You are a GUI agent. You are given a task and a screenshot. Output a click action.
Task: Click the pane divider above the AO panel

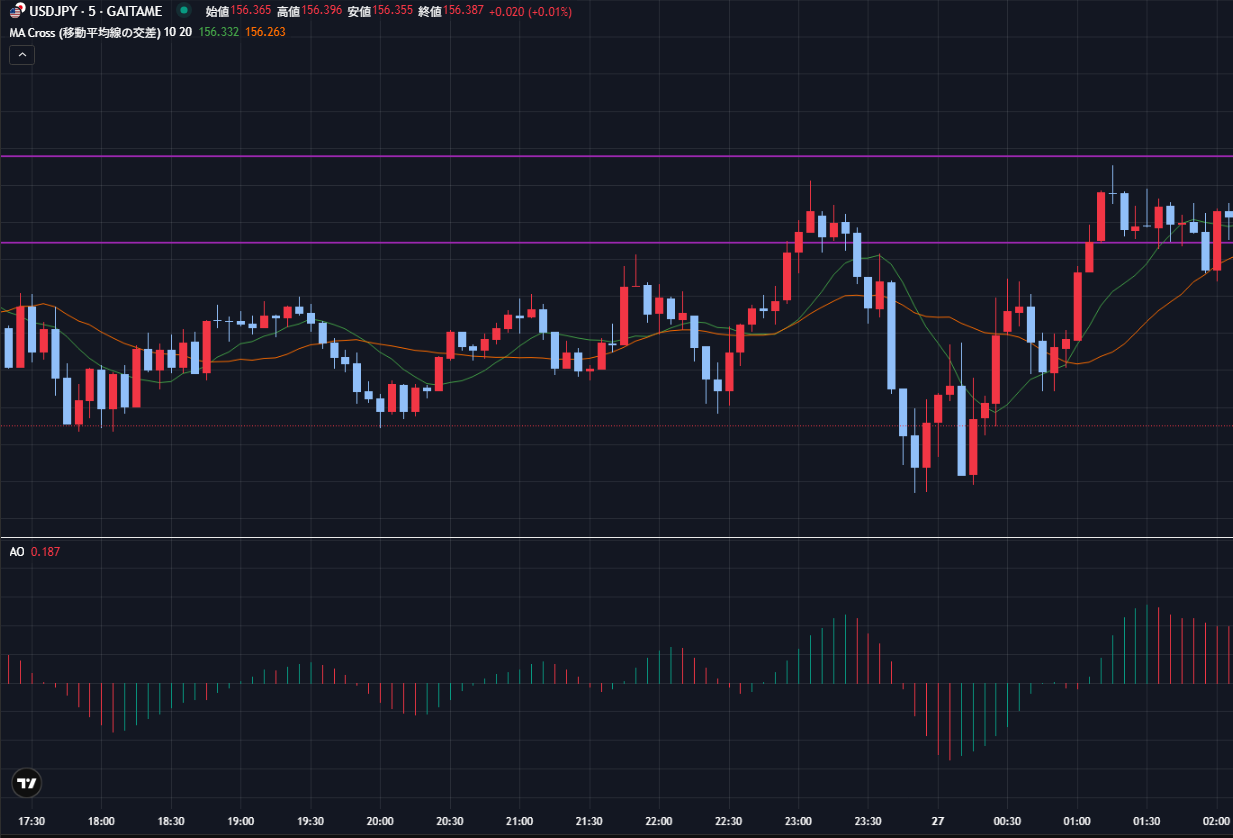(x=600, y=538)
